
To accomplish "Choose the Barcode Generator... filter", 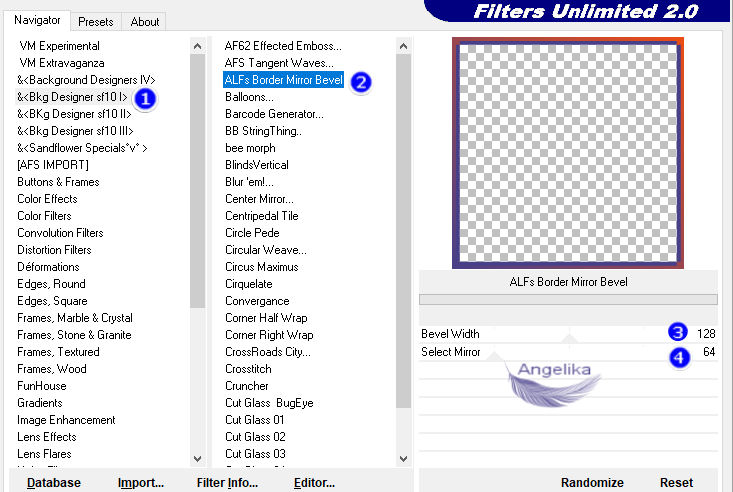I will 273,114.
